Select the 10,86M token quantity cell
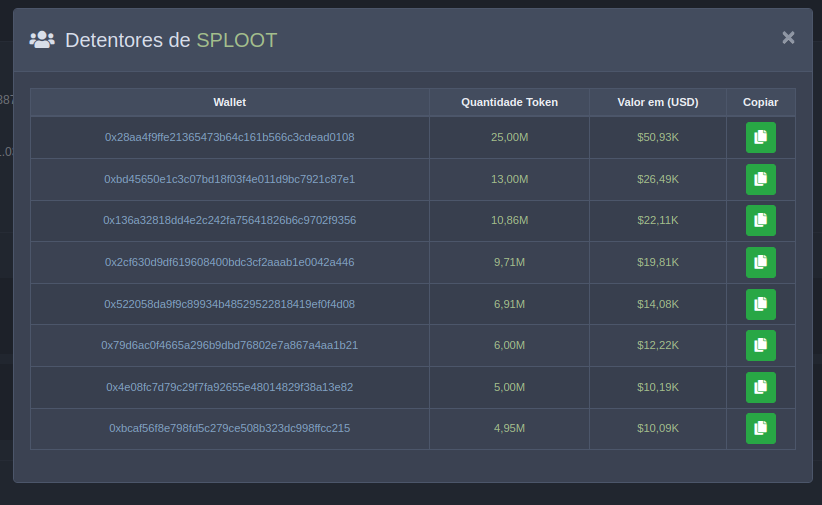Screen dimensions: 822x505 tap(510, 220)
